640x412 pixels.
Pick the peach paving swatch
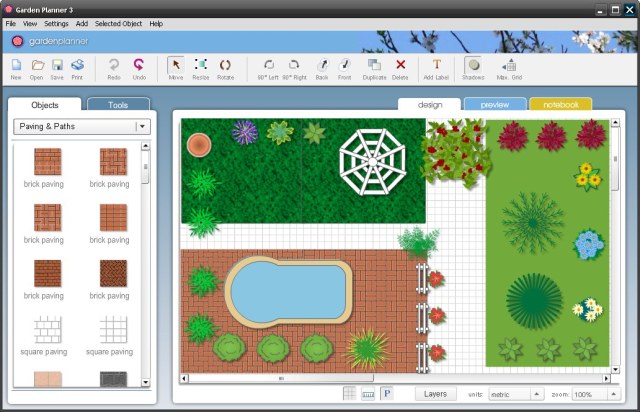tap(48, 379)
